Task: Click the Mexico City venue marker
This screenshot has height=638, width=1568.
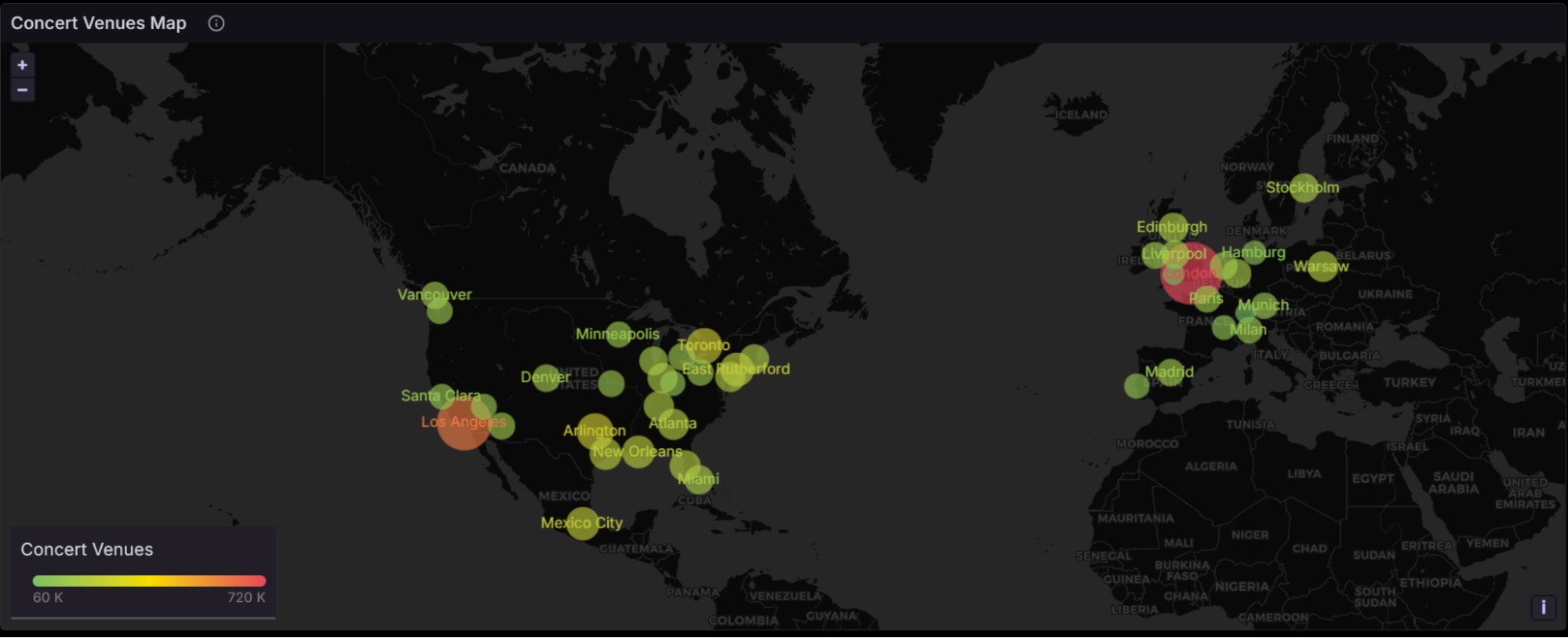Action: click(x=582, y=523)
